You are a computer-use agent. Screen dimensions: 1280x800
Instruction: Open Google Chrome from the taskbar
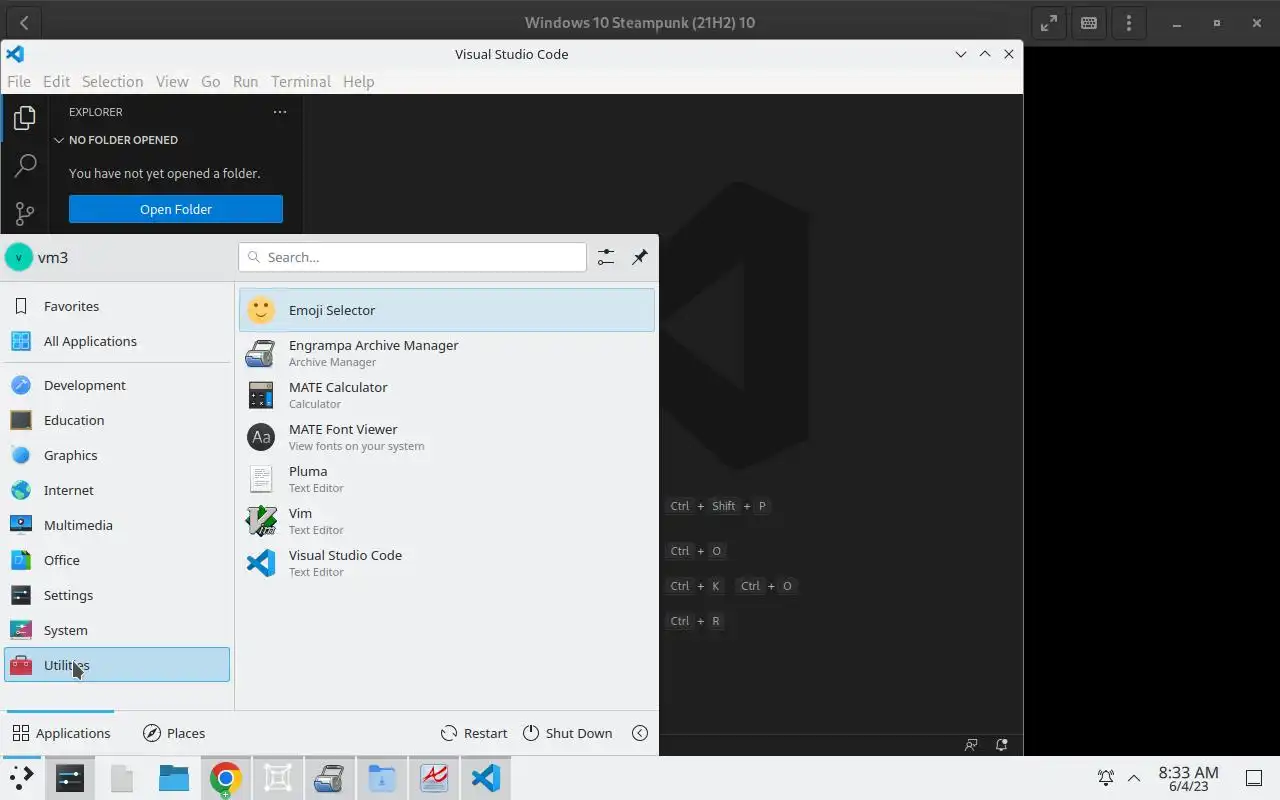point(226,778)
